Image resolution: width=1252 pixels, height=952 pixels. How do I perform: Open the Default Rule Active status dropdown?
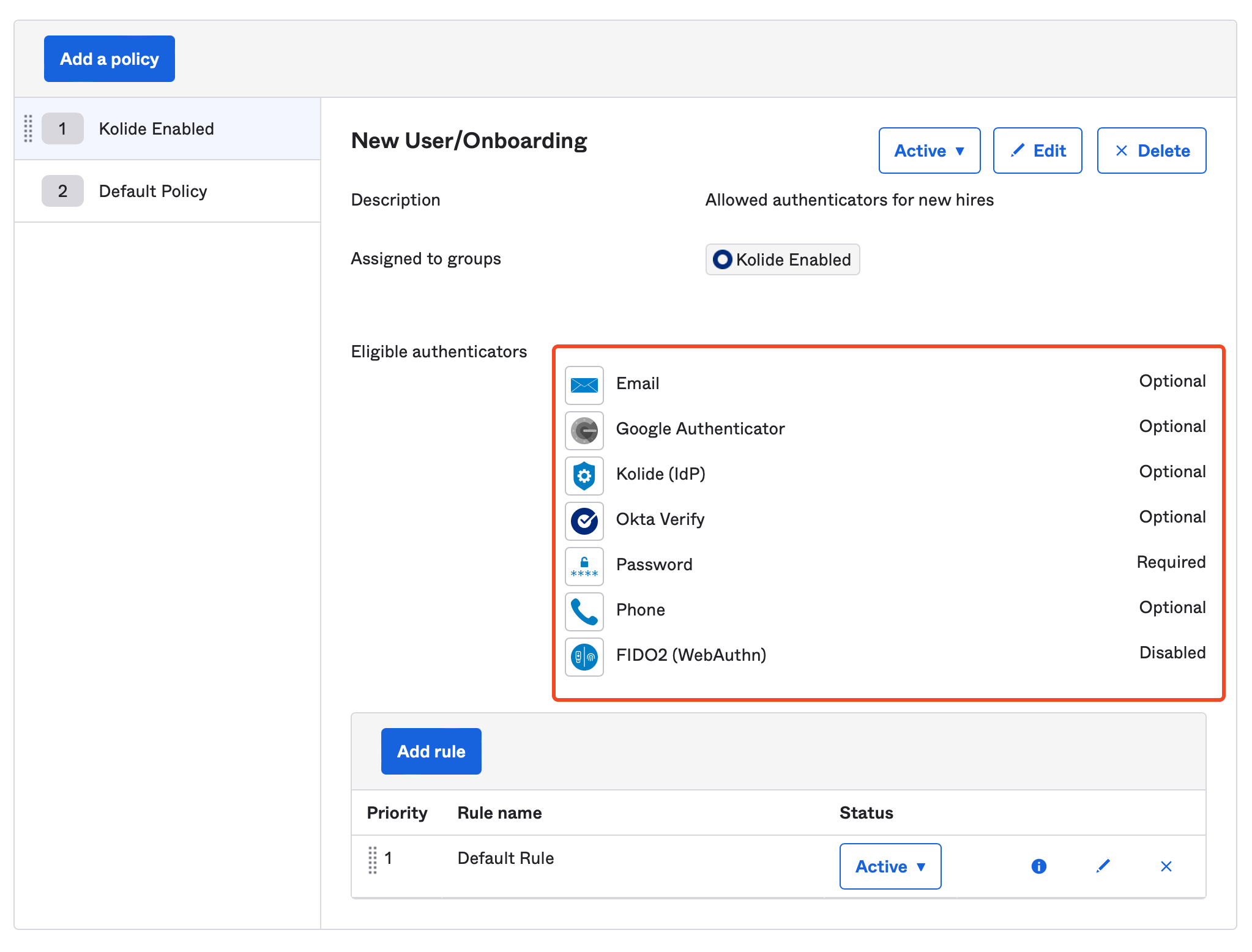pyautogui.click(x=890, y=866)
